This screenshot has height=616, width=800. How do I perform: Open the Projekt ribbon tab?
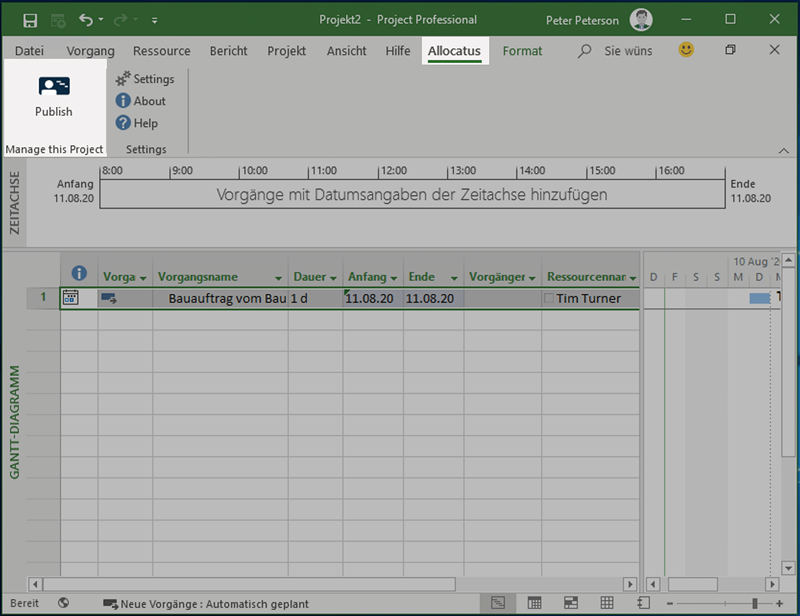(286, 51)
